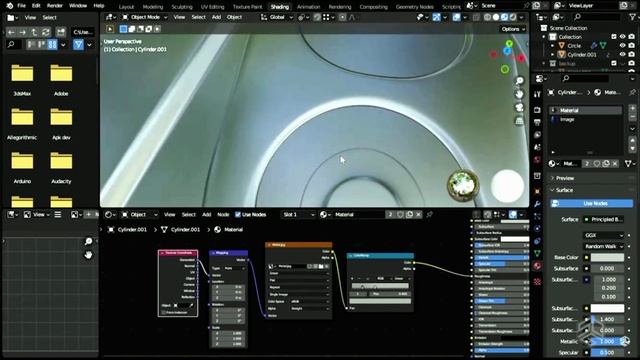Click the white Subsurface Color swatch
Viewport: 640px width, 360px height.
pos(607,308)
